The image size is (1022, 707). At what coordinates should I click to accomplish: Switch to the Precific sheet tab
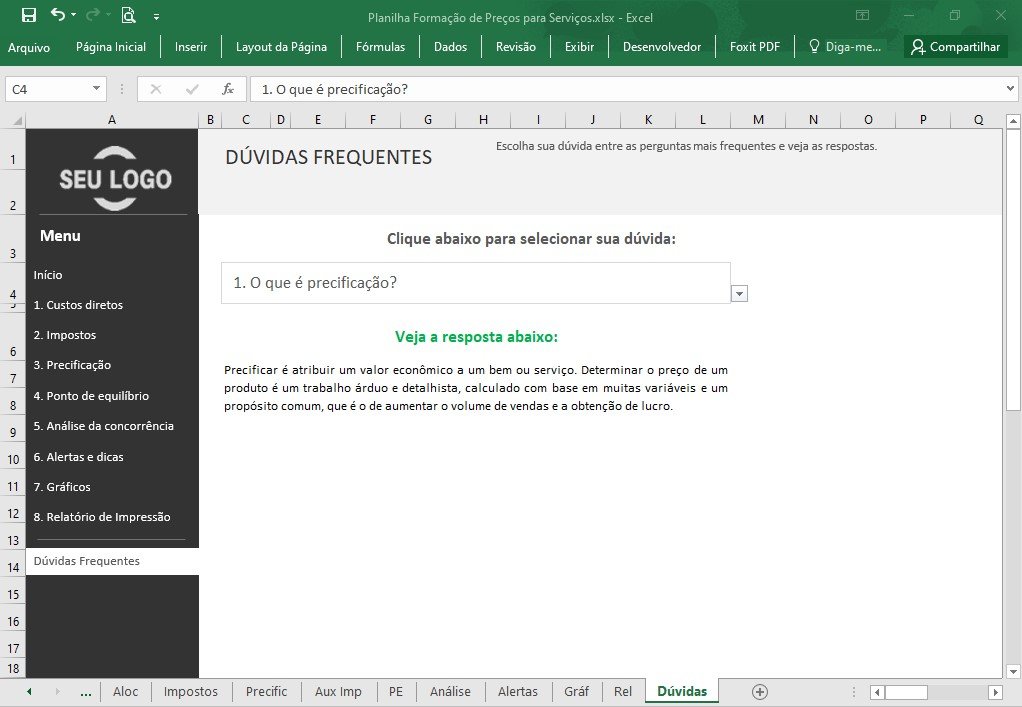pyautogui.click(x=267, y=691)
